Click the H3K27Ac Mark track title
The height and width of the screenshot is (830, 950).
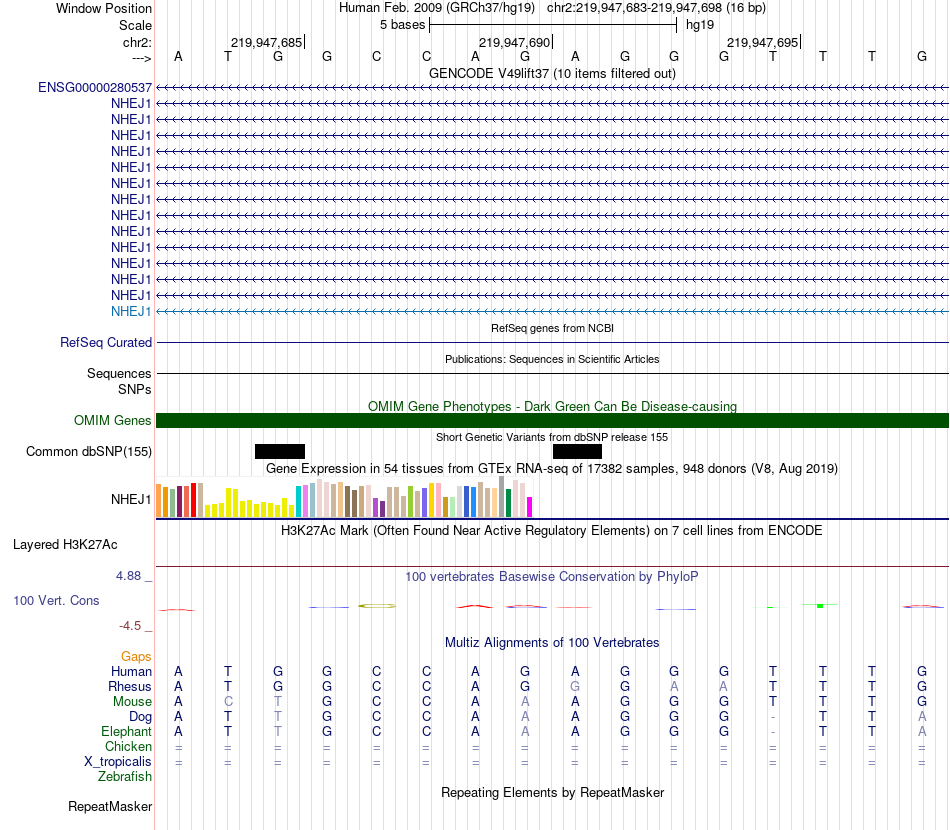pos(552,531)
